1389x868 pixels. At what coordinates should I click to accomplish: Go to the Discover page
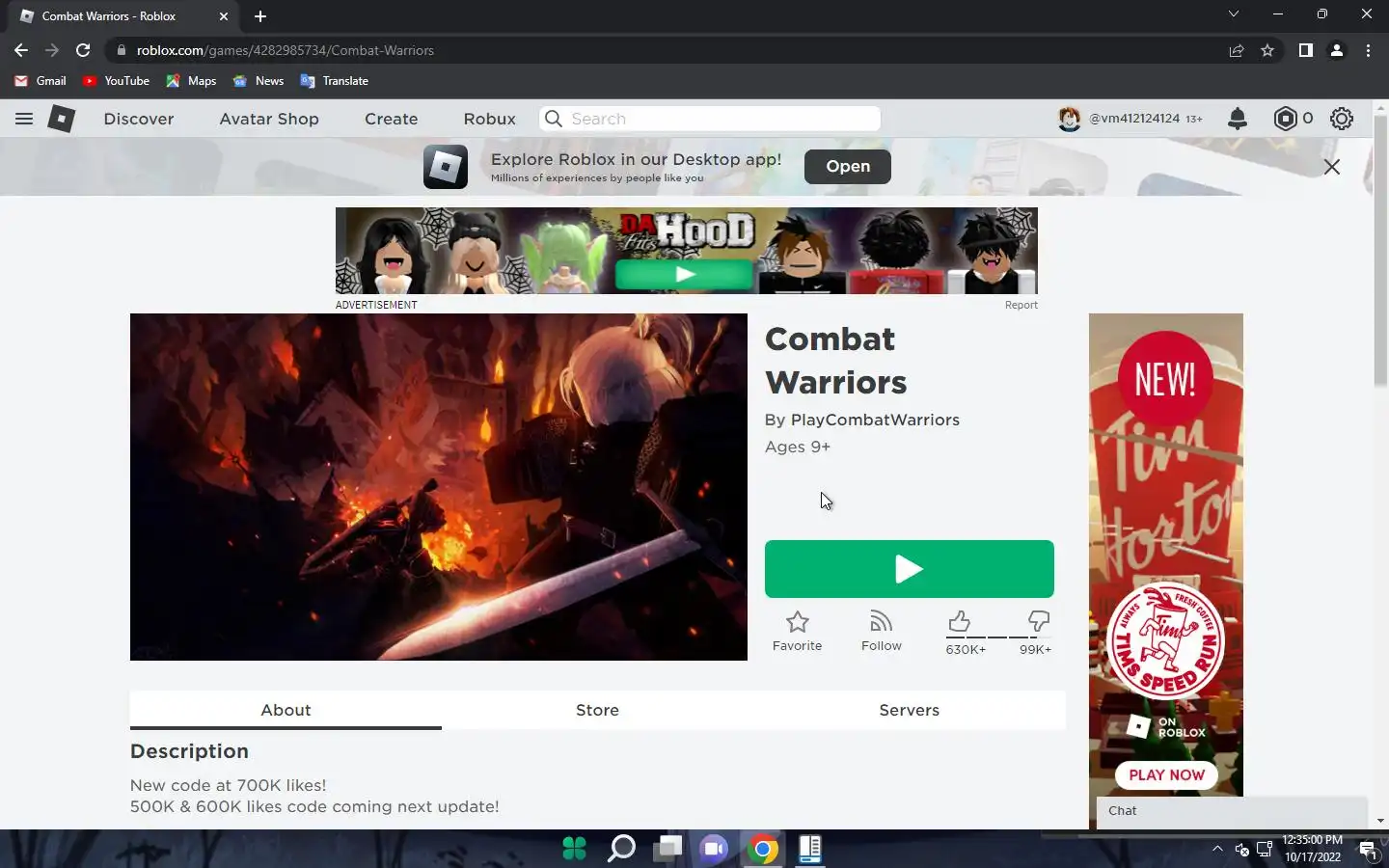(x=139, y=119)
